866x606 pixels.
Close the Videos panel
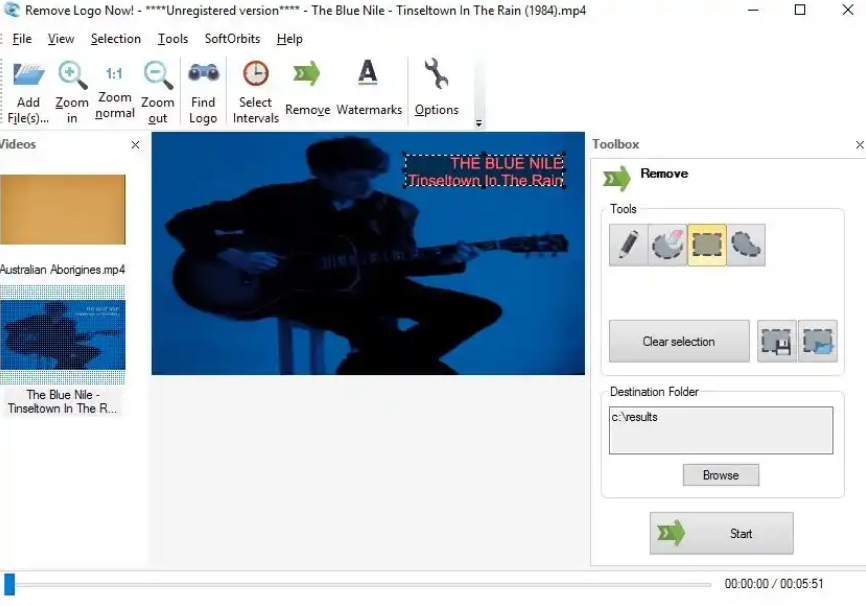pos(135,145)
